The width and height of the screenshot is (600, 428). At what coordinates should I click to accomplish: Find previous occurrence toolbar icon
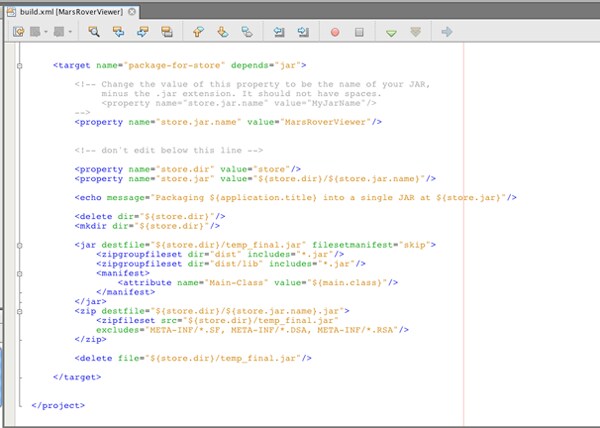point(119,32)
